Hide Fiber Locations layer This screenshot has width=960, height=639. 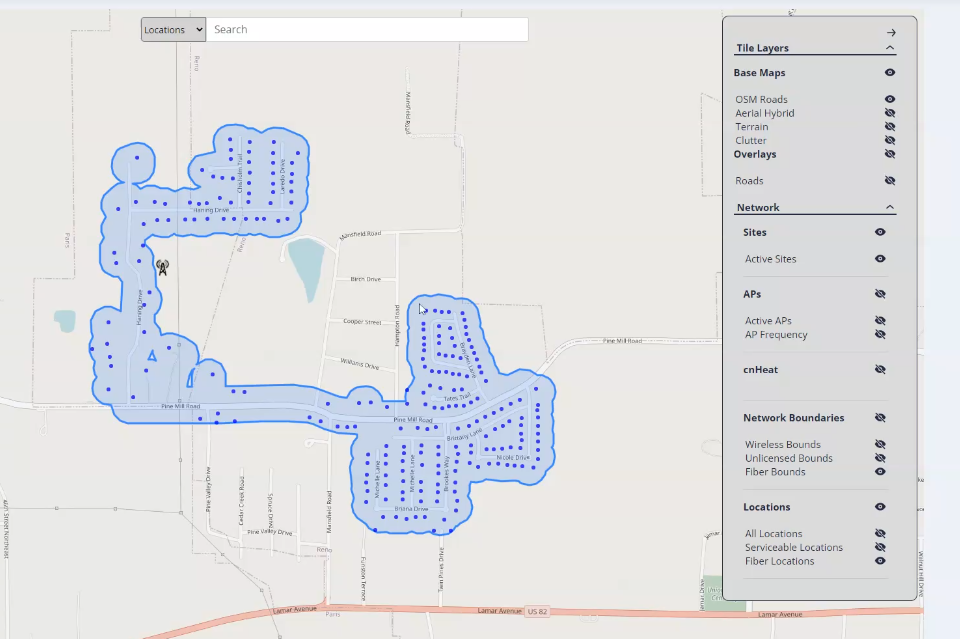(880, 561)
